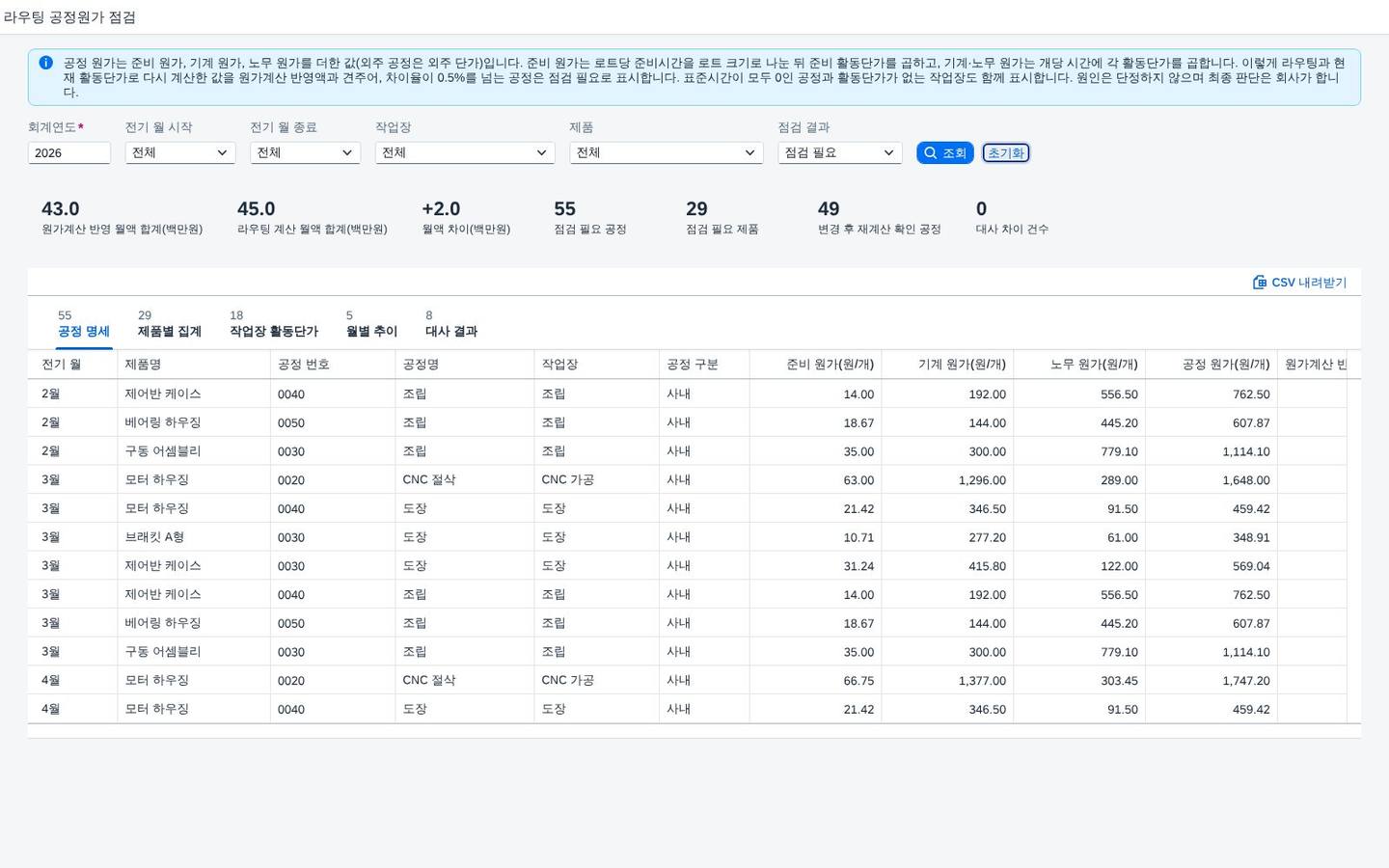Click the 전기 월 column header
The height and width of the screenshot is (868, 1389).
pos(72,365)
